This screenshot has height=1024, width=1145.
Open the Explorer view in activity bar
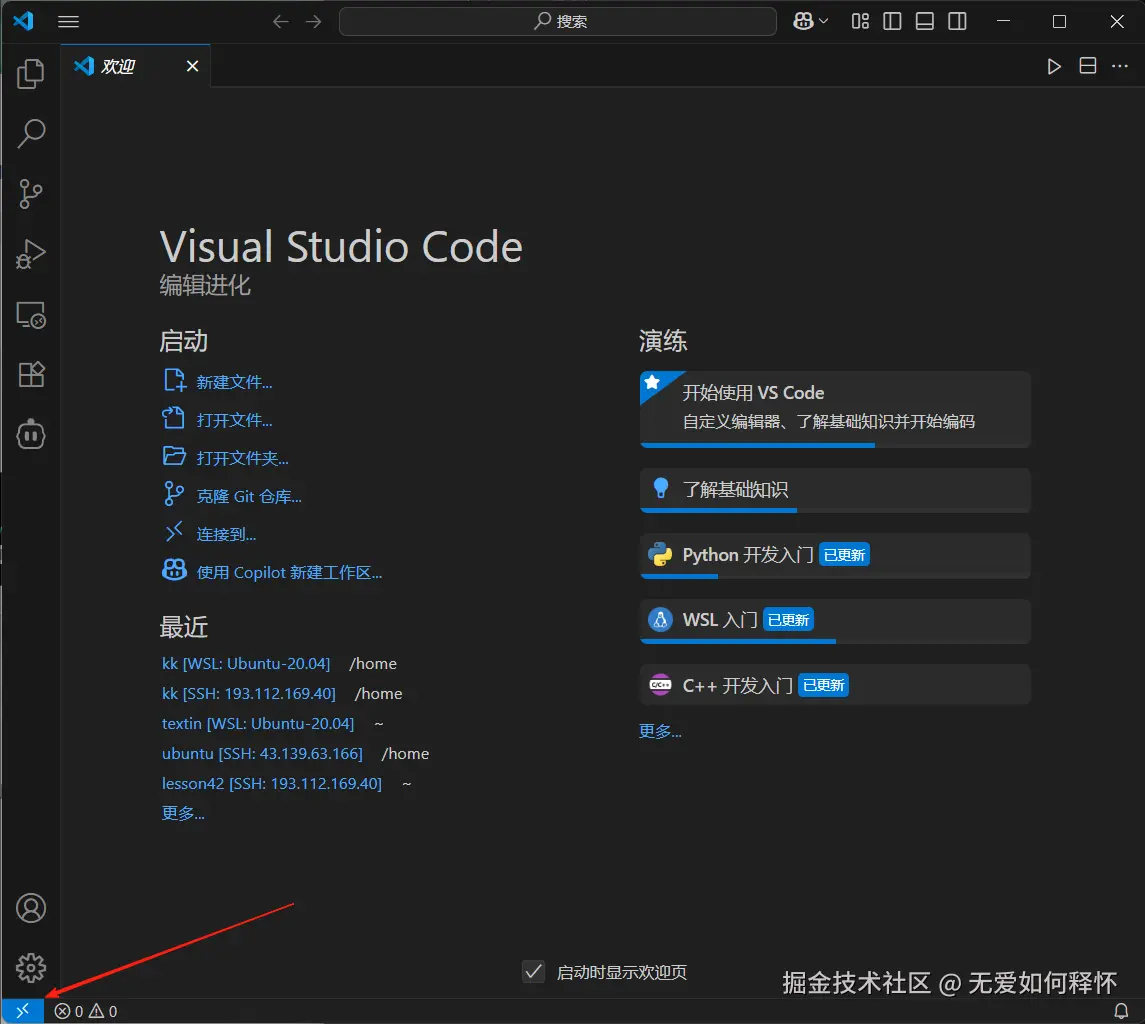point(31,74)
